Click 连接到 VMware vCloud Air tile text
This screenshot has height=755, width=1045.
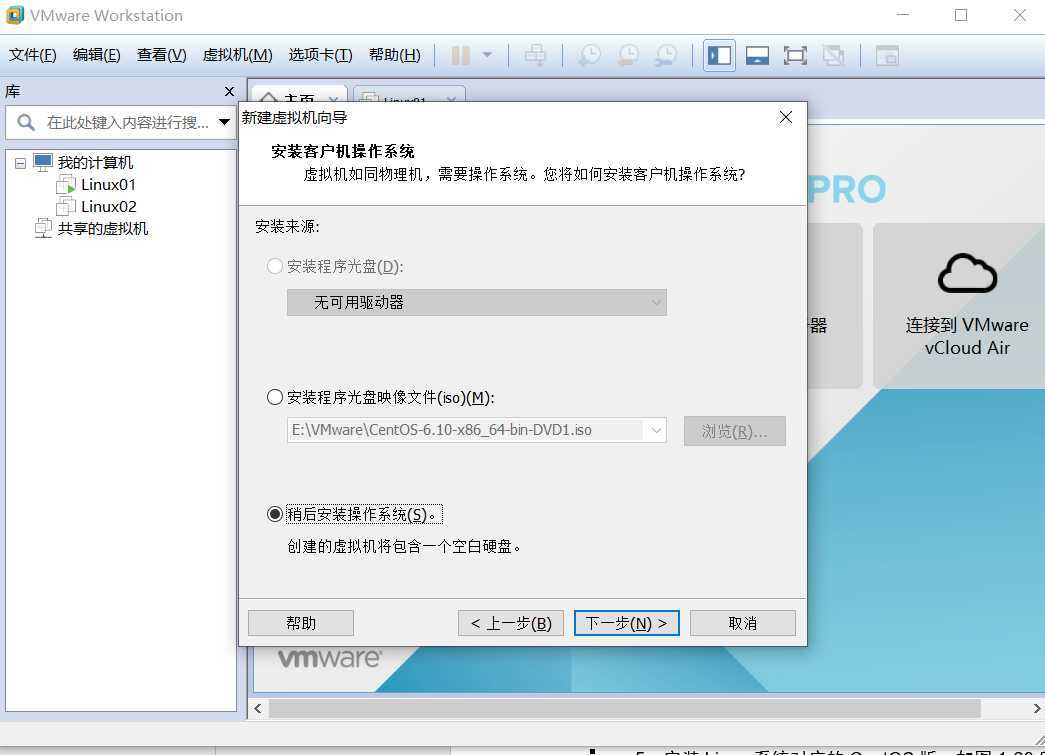coord(967,336)
